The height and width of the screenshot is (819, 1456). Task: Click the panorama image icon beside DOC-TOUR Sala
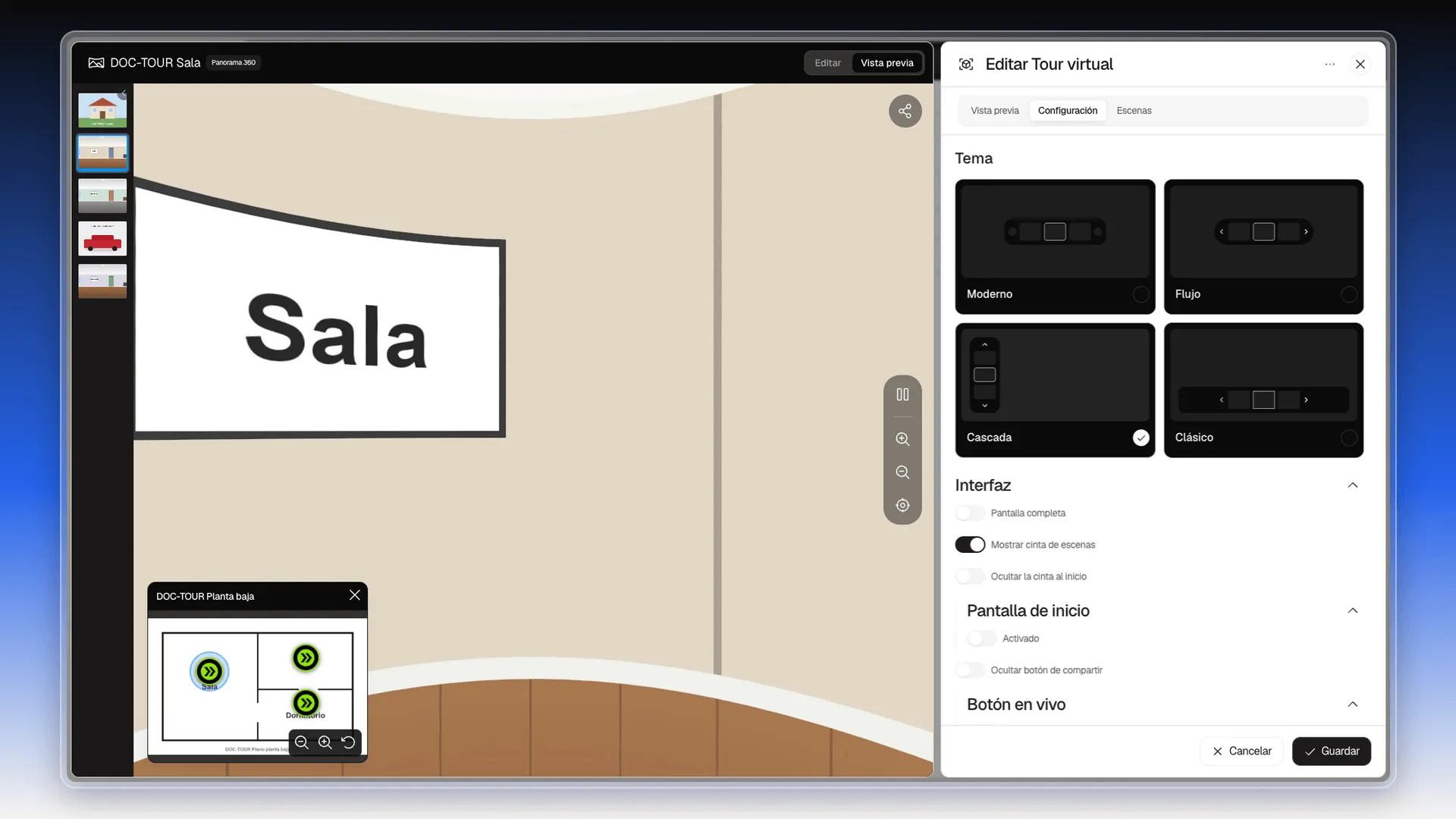(96, 63)
